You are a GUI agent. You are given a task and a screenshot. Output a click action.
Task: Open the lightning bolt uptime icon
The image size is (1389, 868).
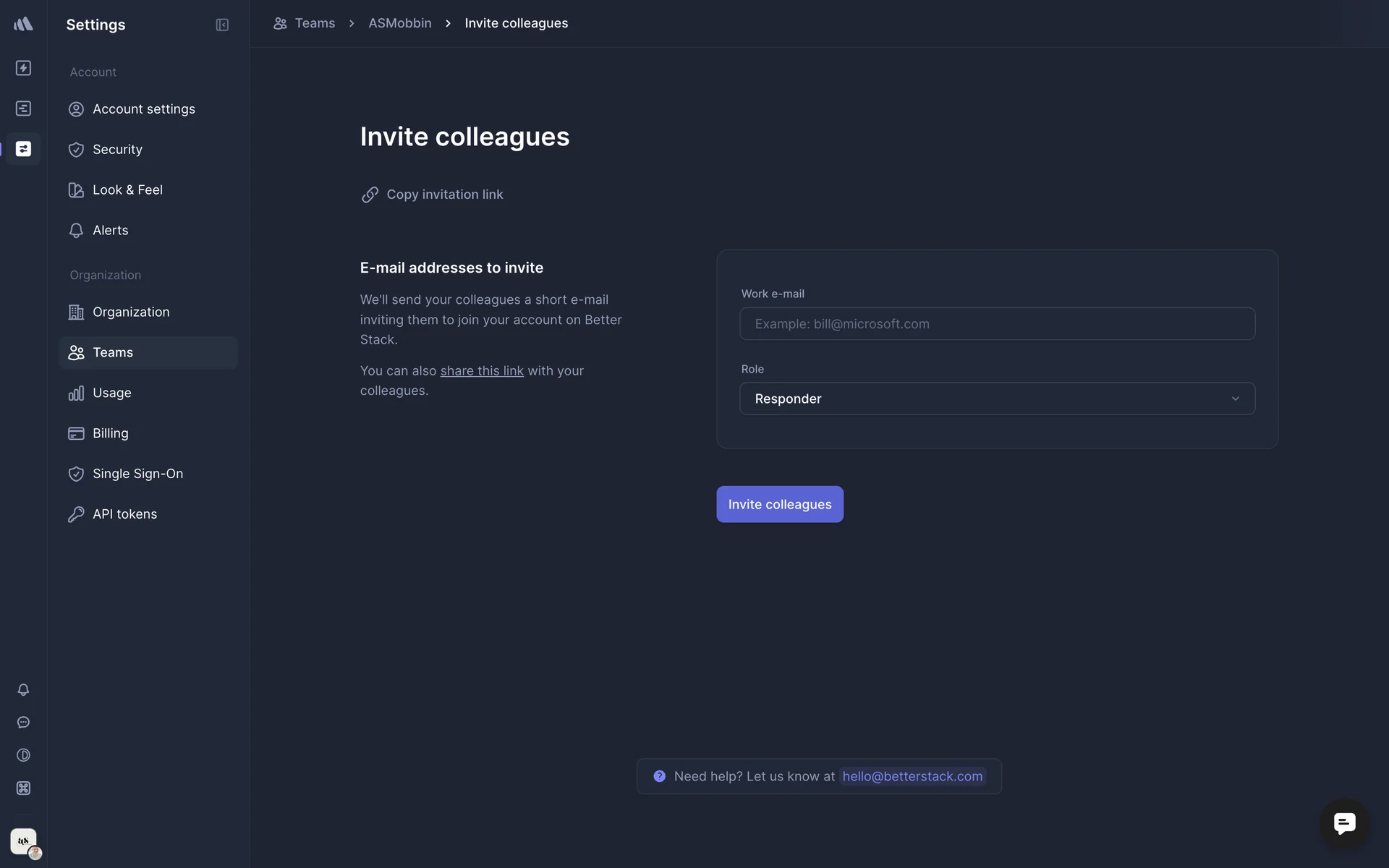coord(23,68)
